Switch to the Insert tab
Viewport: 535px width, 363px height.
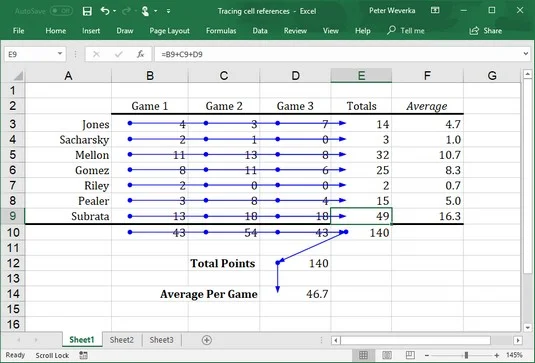(91, 31)
